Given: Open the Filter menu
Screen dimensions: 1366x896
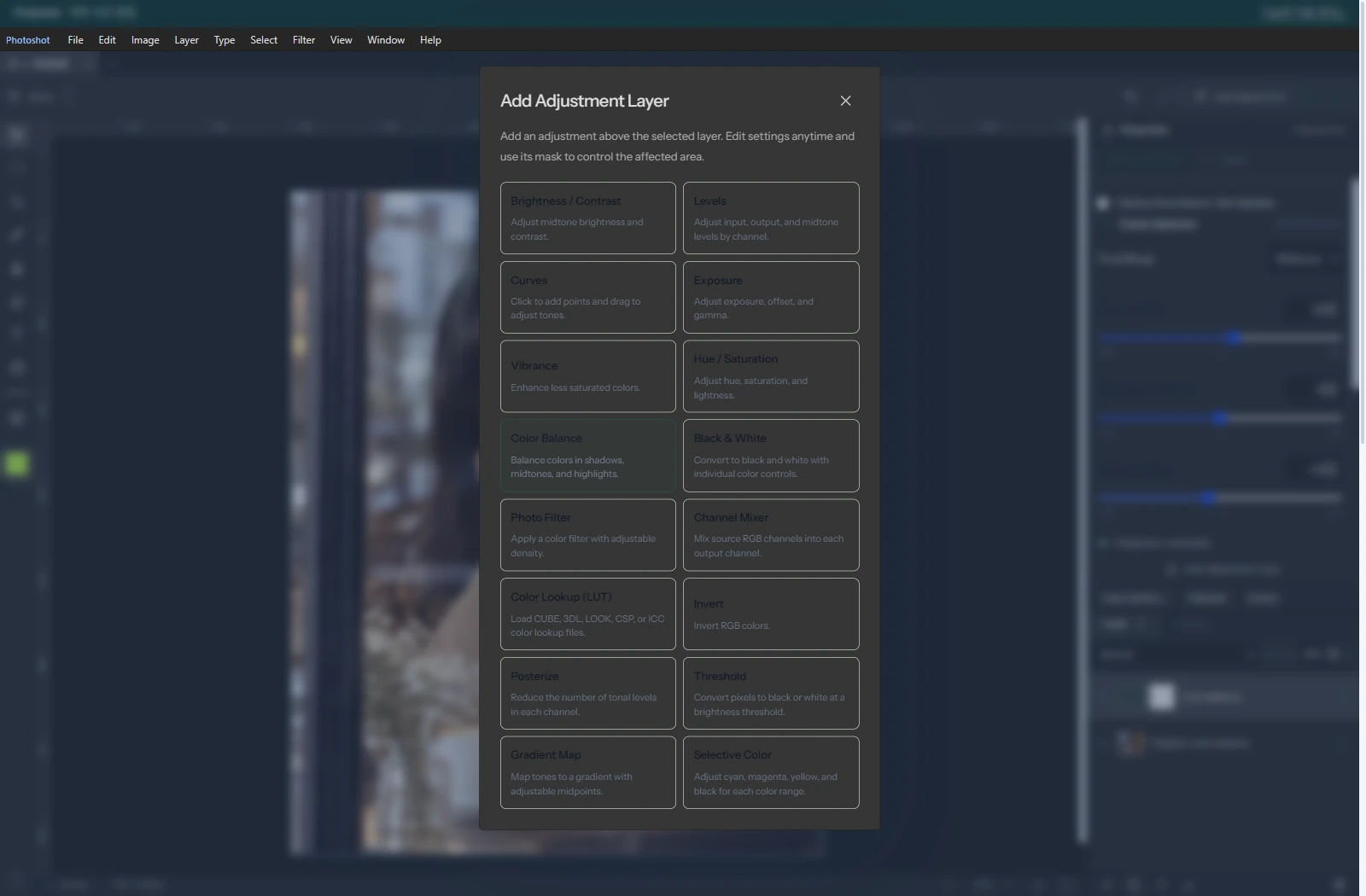Looking at the screenshot, I should [x=304, y=40].
